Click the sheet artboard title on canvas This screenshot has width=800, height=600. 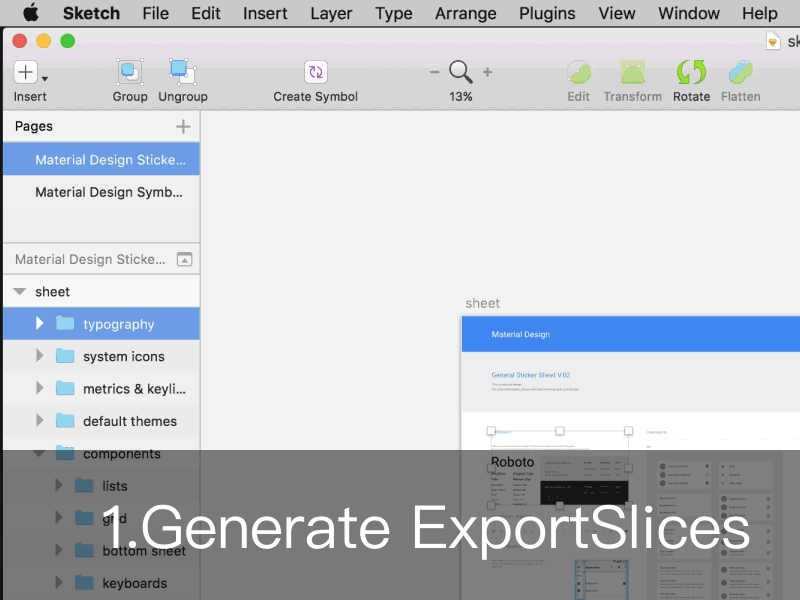coord(482,303)
